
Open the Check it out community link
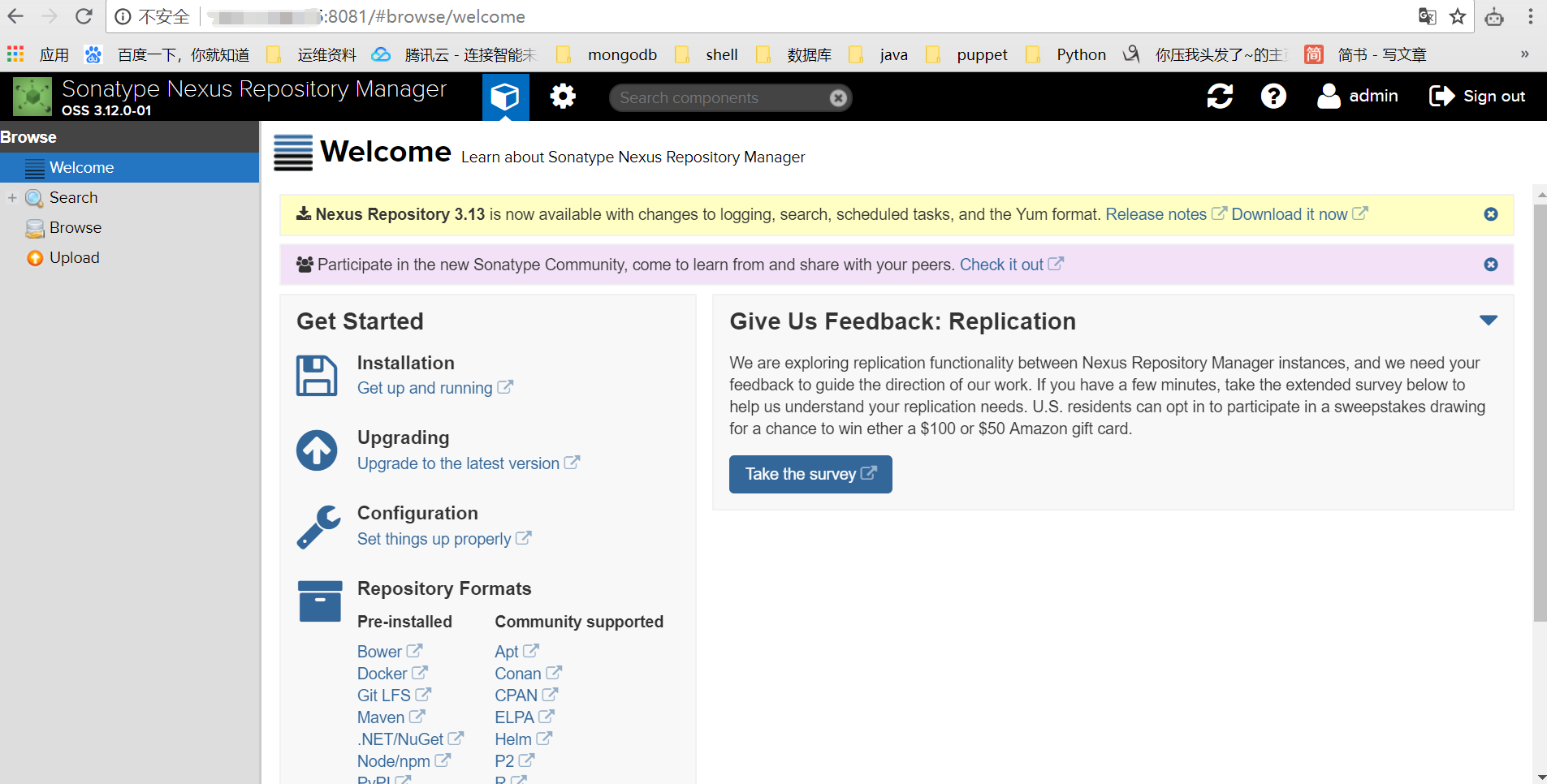click(1011, 265)
